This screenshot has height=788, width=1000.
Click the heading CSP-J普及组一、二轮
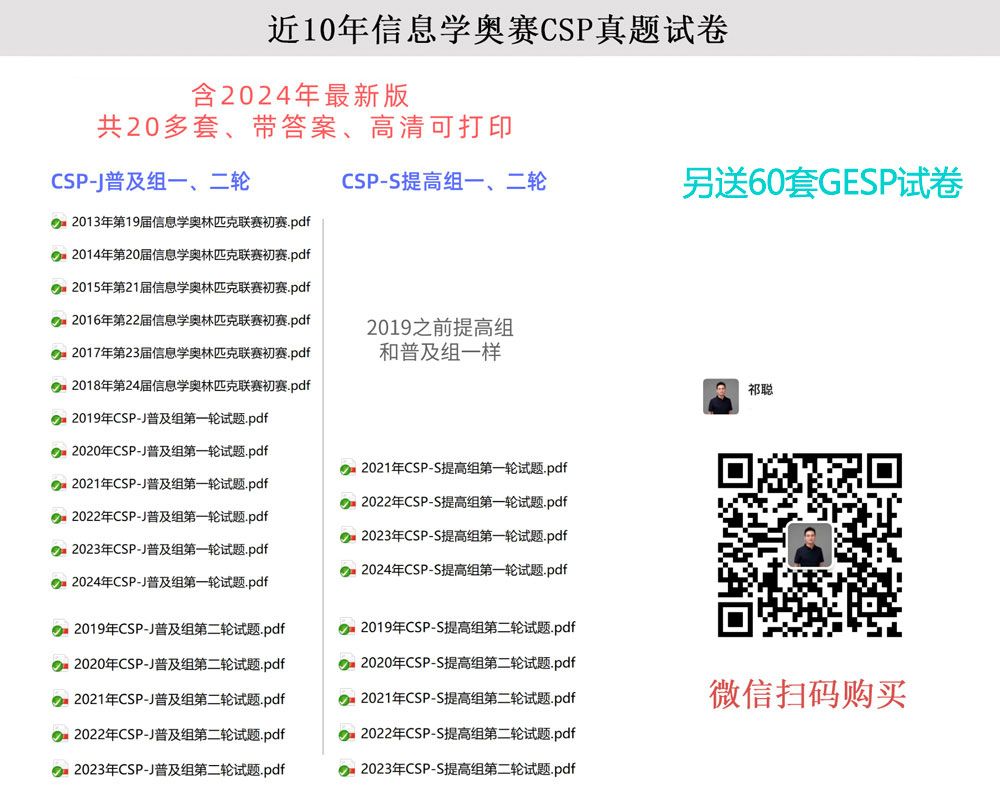[150, 181]
